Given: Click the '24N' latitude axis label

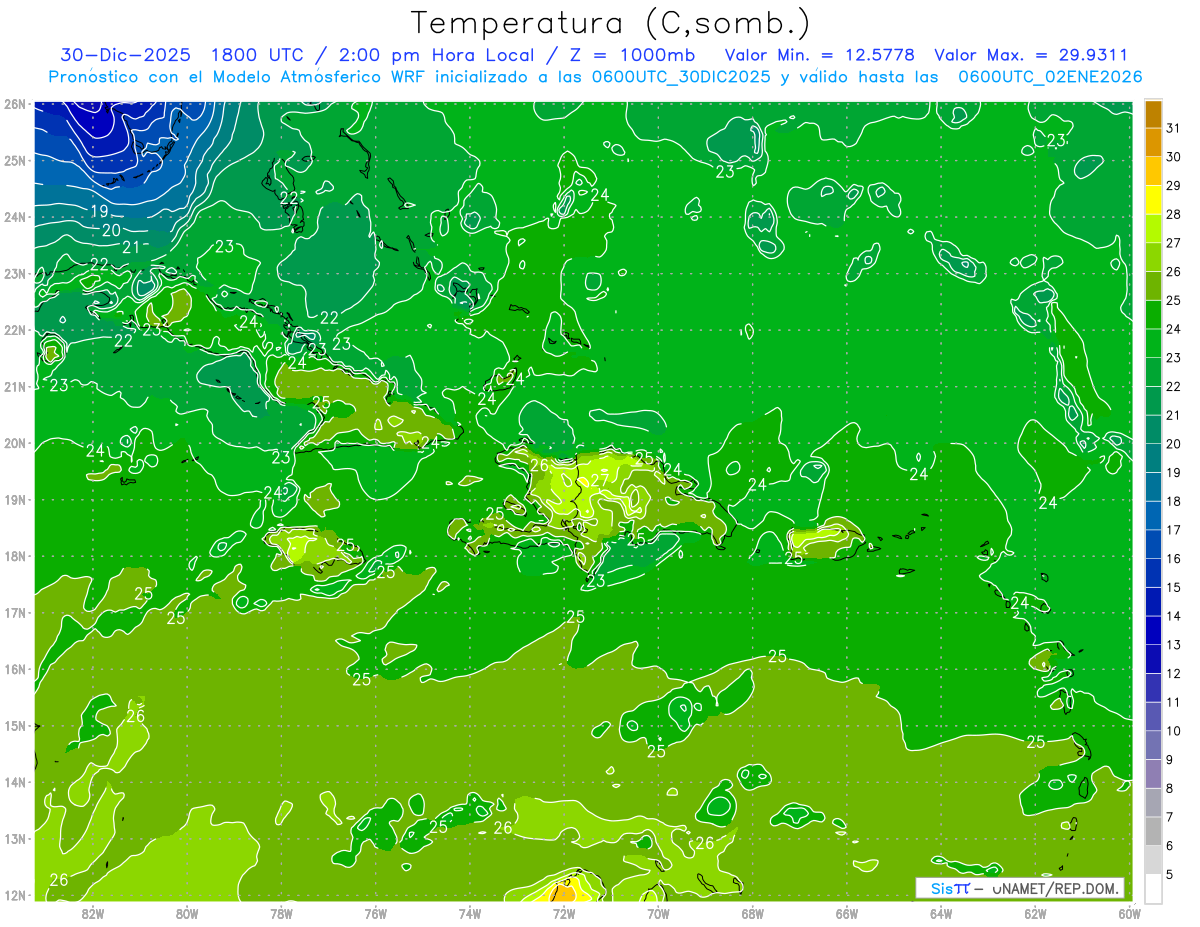Looking at the screenshot, I should (14, 217).
